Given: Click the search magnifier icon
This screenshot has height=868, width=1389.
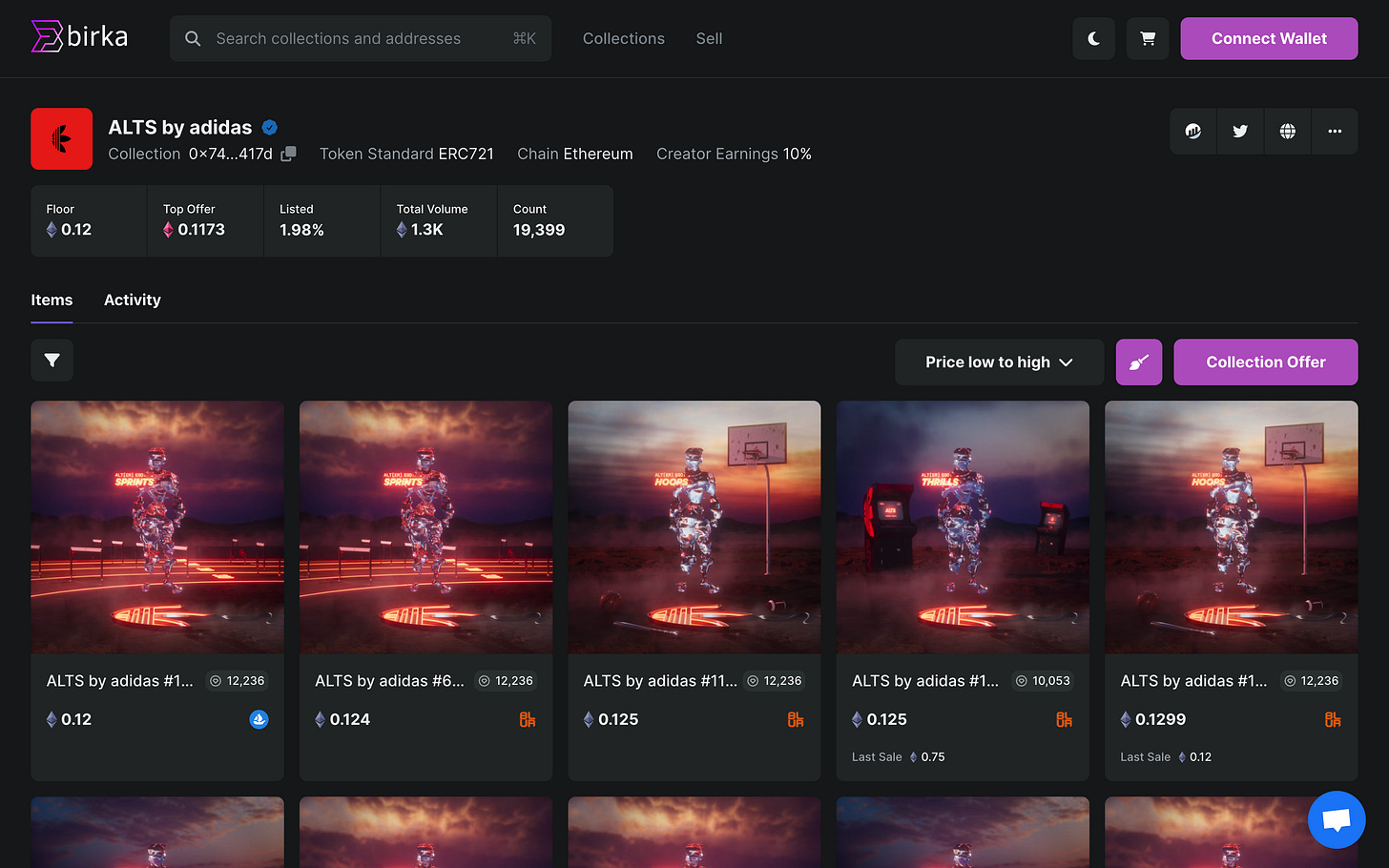Looking at the screenshot, I should click(193, 38).
